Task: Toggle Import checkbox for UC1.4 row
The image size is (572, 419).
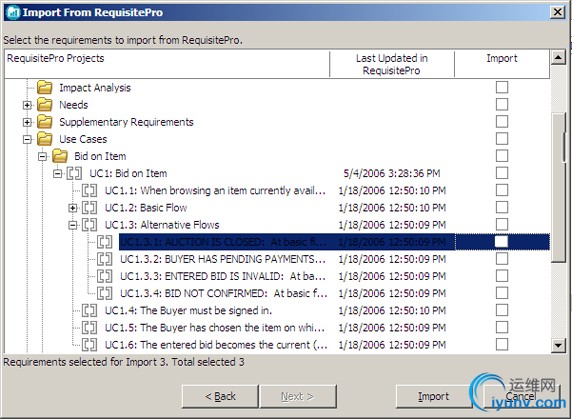Action: point(502,310)
